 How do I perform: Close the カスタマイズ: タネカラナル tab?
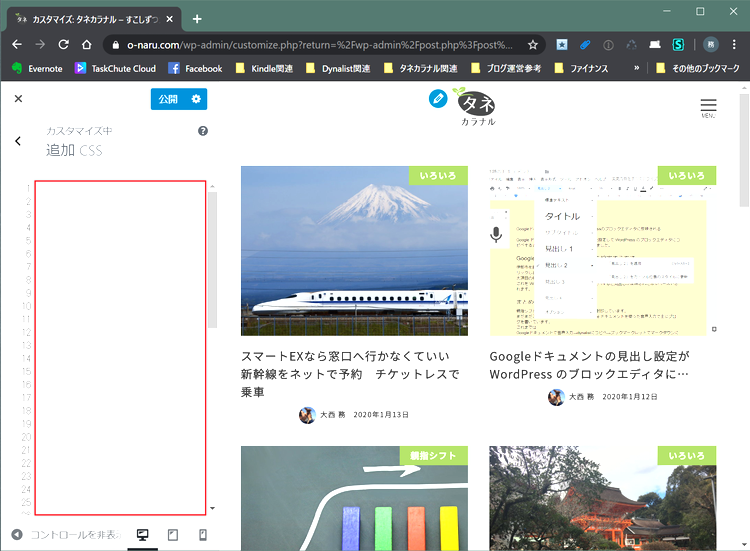point(169,19)
